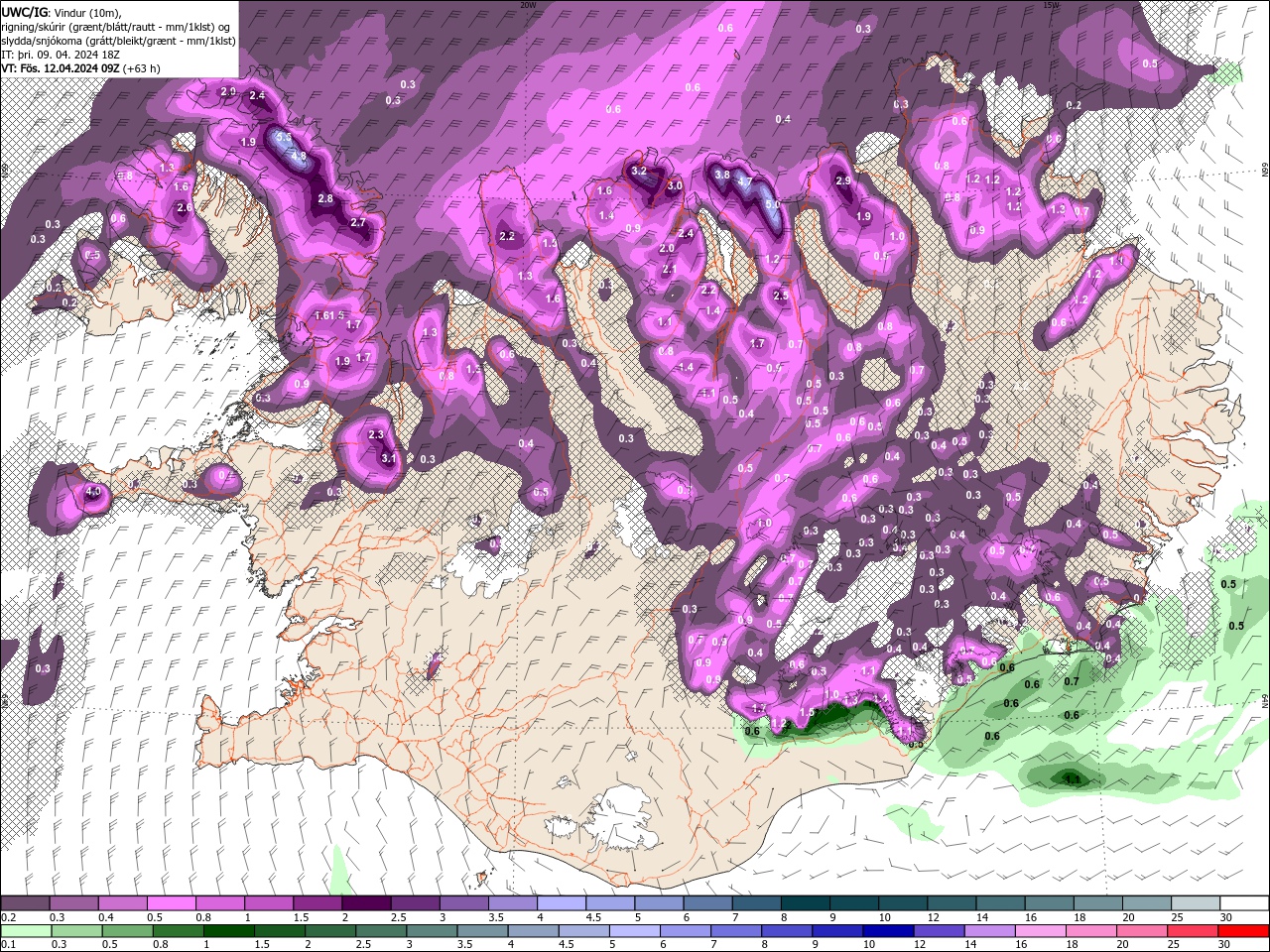Select the deep navy blue swatch labeled 10 on rain scale
1270x952 pixels.
tap(888, 931)
